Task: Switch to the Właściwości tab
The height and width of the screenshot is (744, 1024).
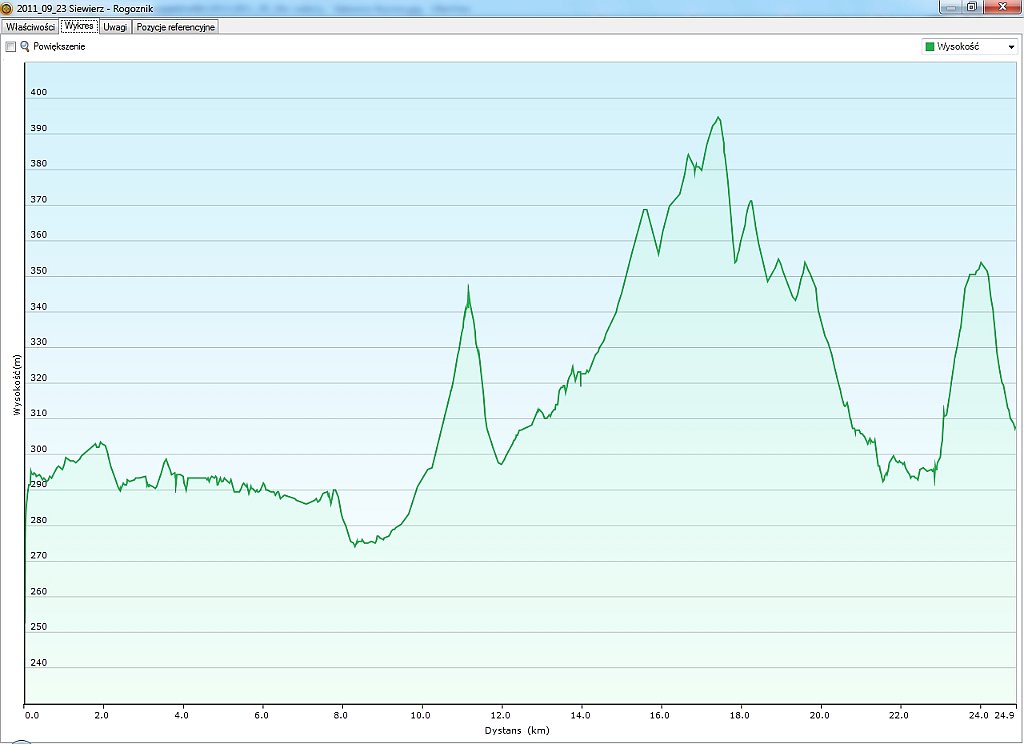Action: pyautogui.click(x=29, y=27)
